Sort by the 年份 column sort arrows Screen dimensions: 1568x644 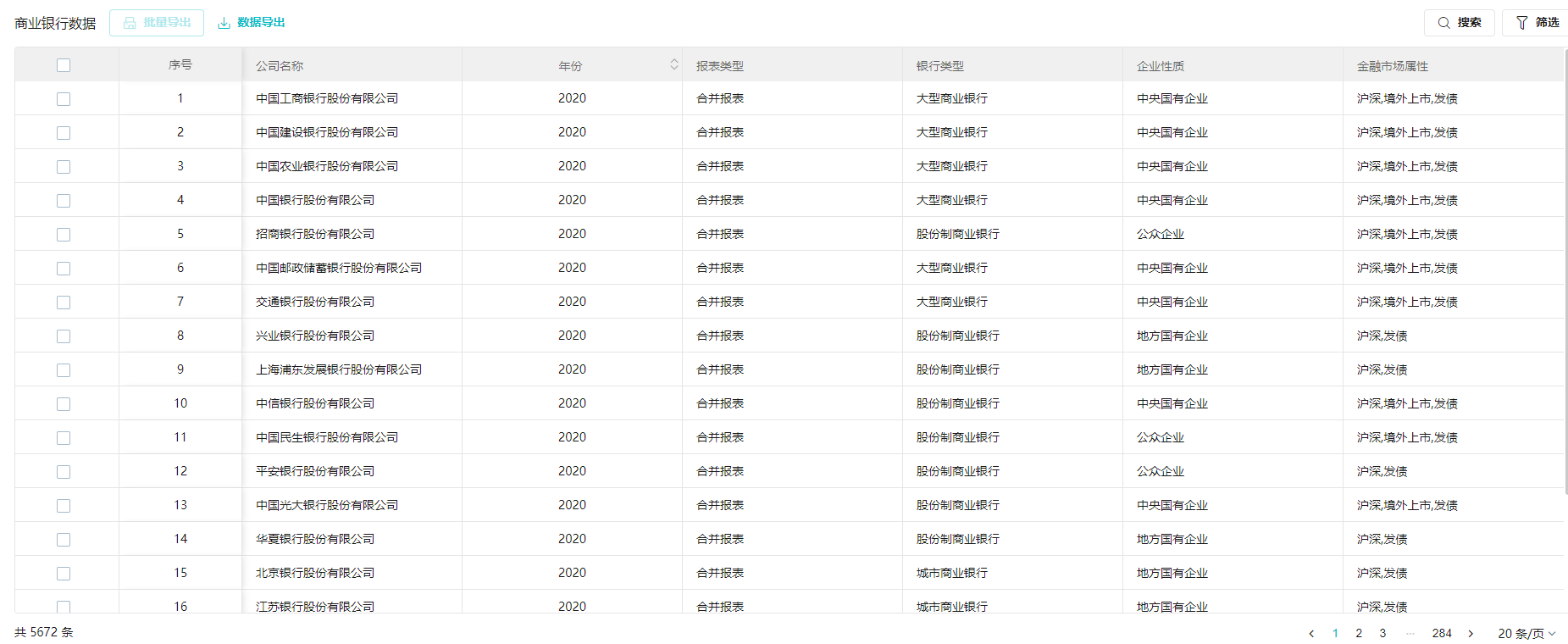point(674,64)
